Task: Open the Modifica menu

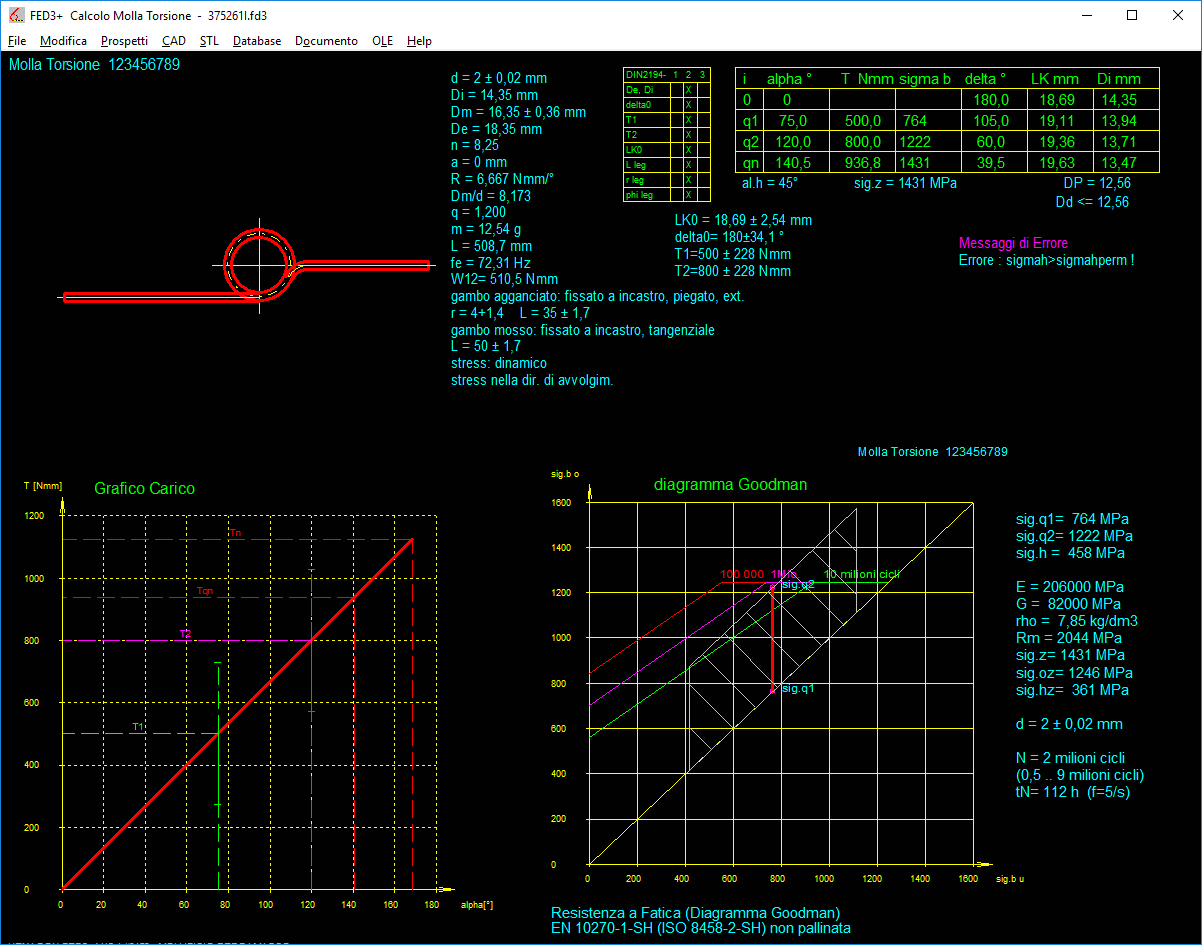Action: 63,41
